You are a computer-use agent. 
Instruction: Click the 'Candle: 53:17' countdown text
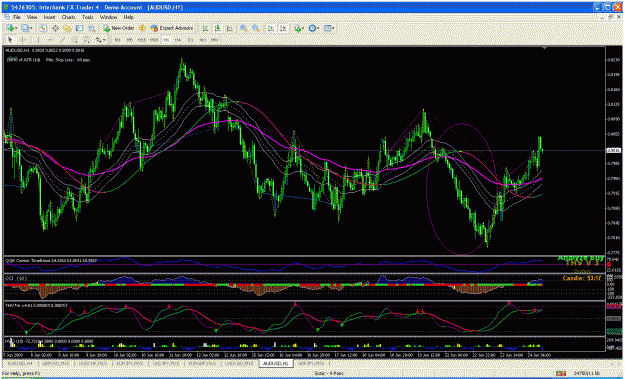point(582,278)
